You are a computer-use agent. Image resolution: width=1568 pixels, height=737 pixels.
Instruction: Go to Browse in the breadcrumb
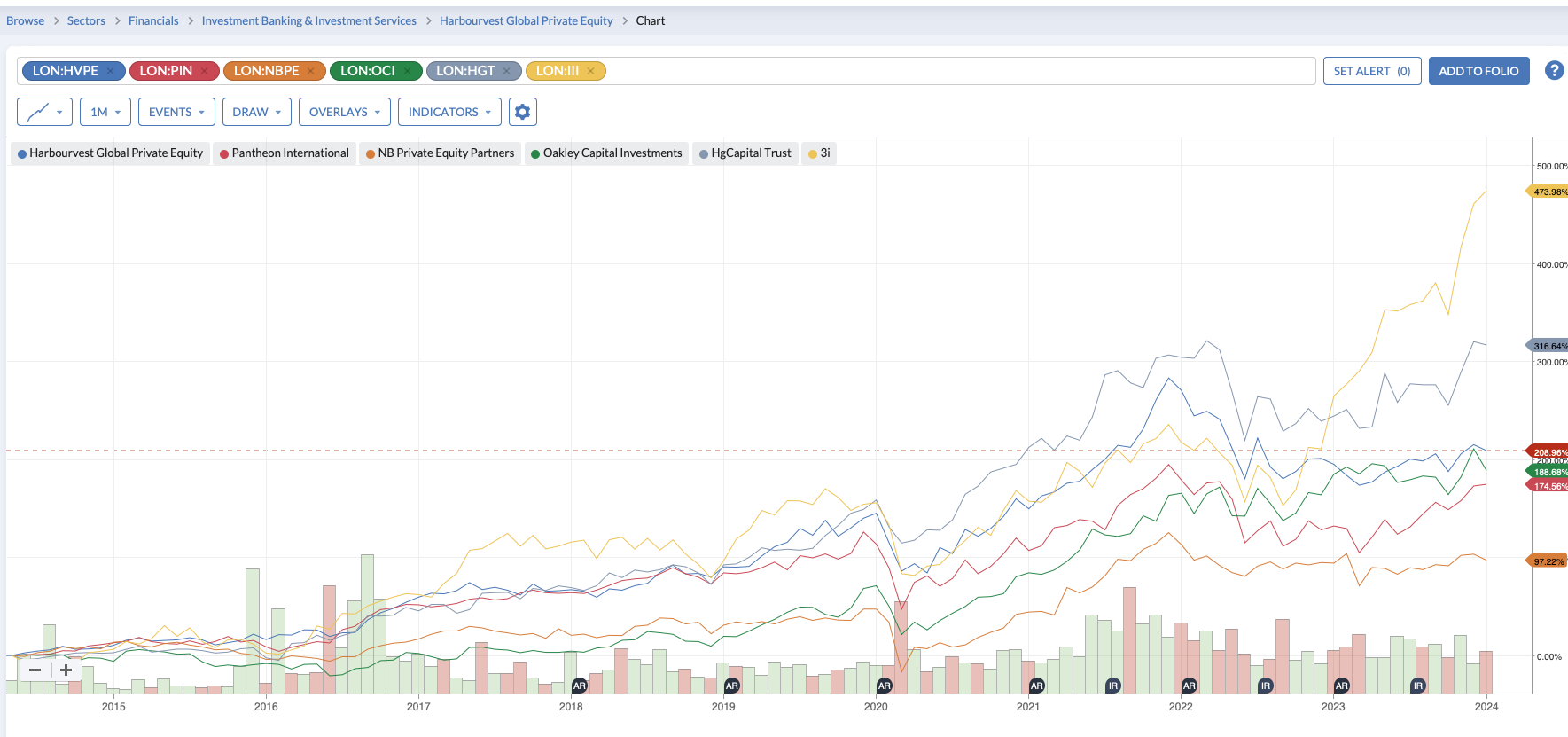point(25,20)
